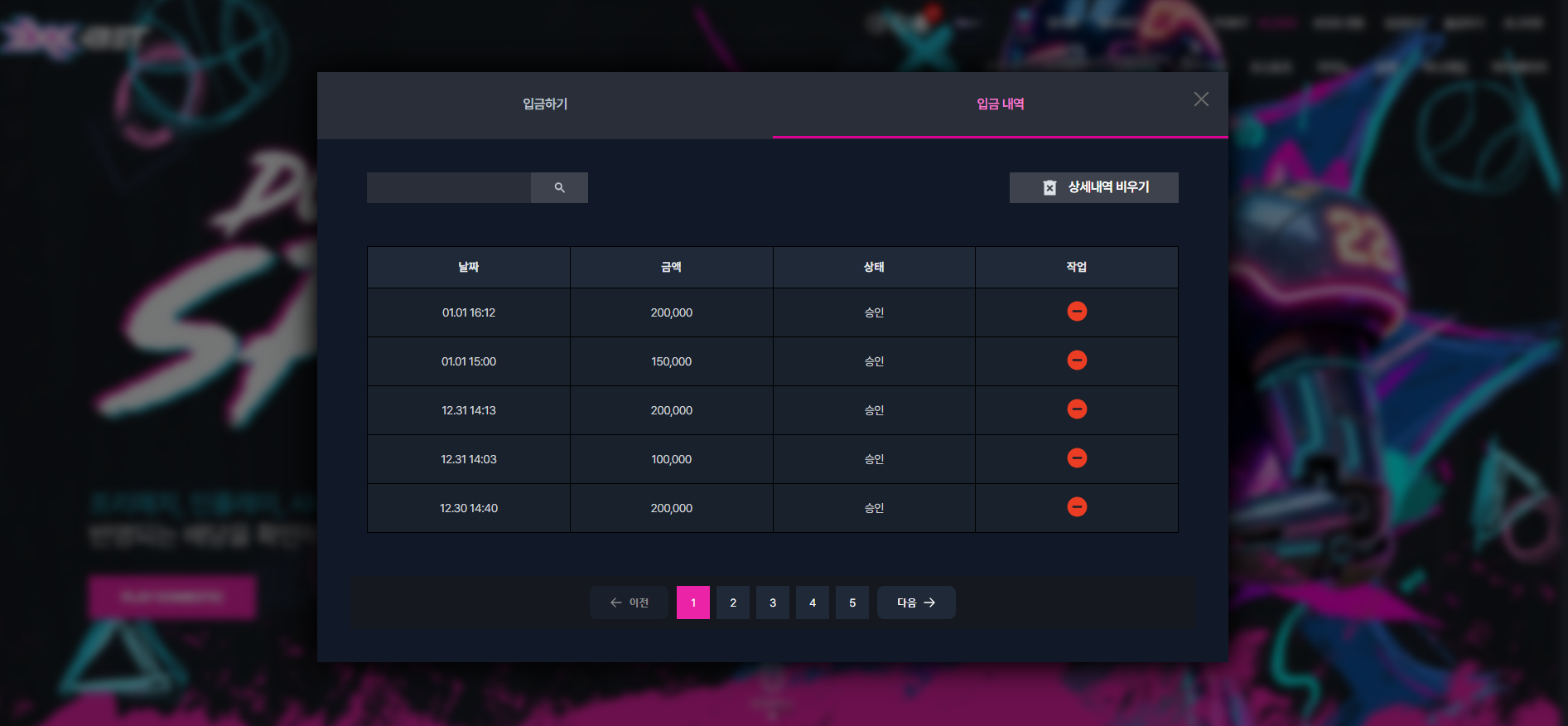Remove the 12.31 14:03 deposit entry
Screen dimensions: 1568x726
(1077, 458)
